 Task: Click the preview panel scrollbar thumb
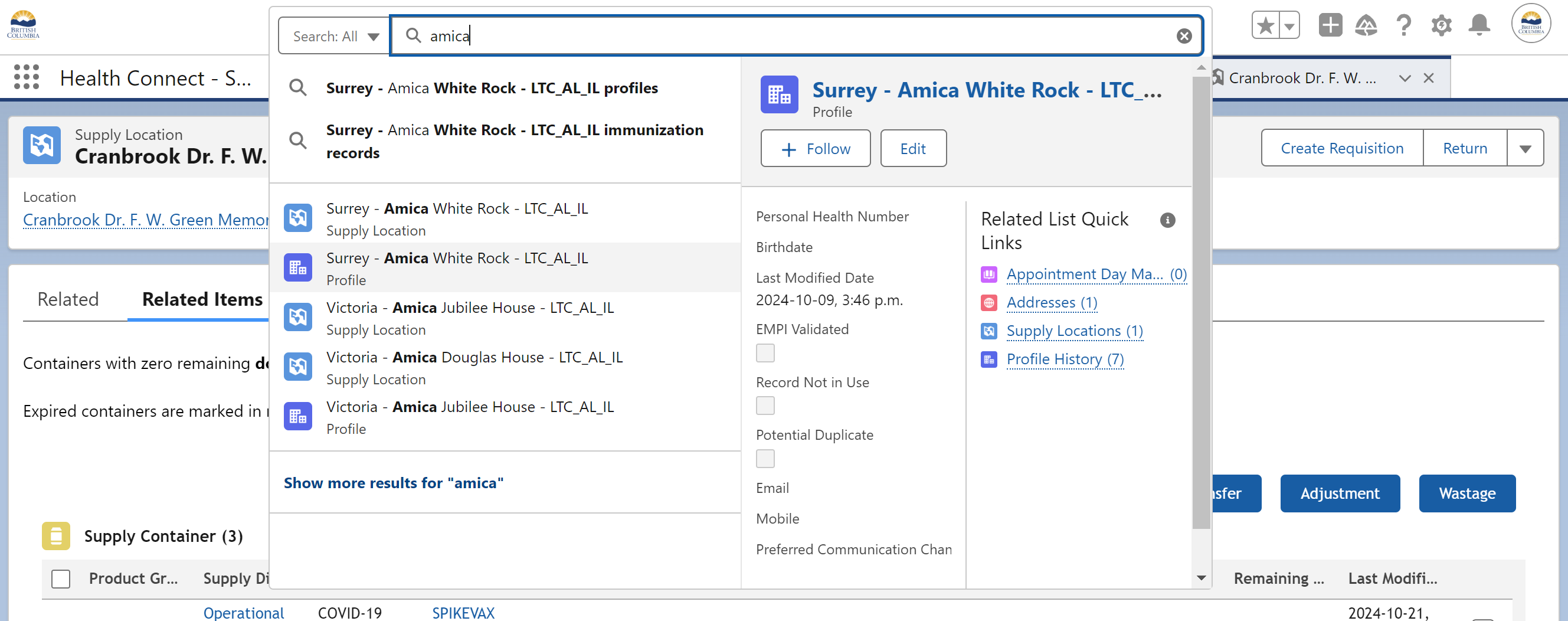(x=1201, y=302)
